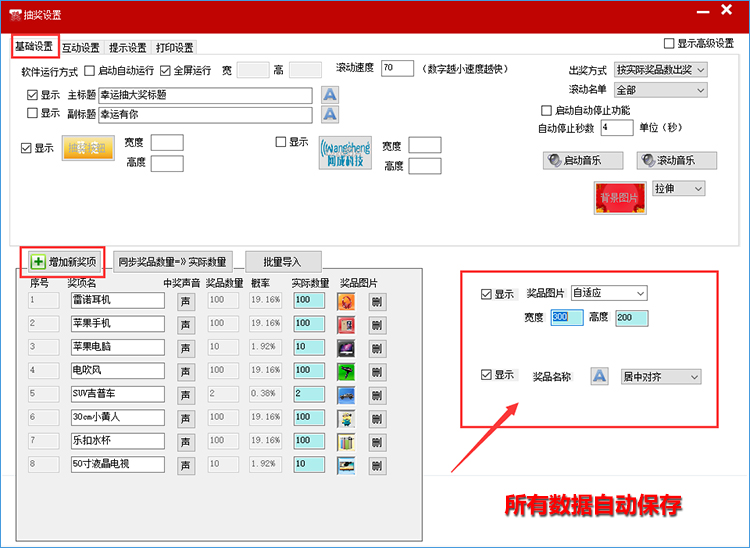750x548 pixels.
Task: Click sound button for SUV吉普车 prize
Action: coord(186,394)
